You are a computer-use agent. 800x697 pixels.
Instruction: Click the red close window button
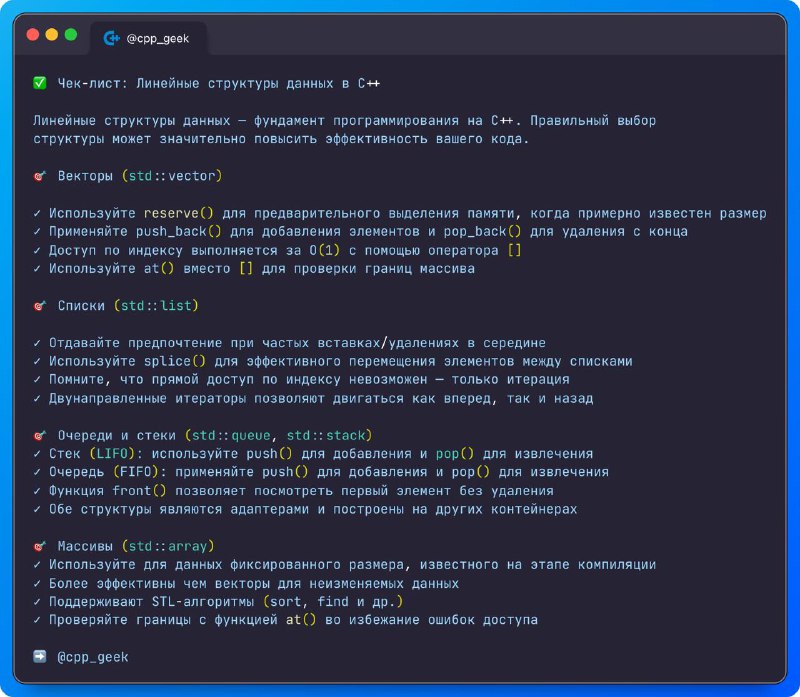pos(33,35)
